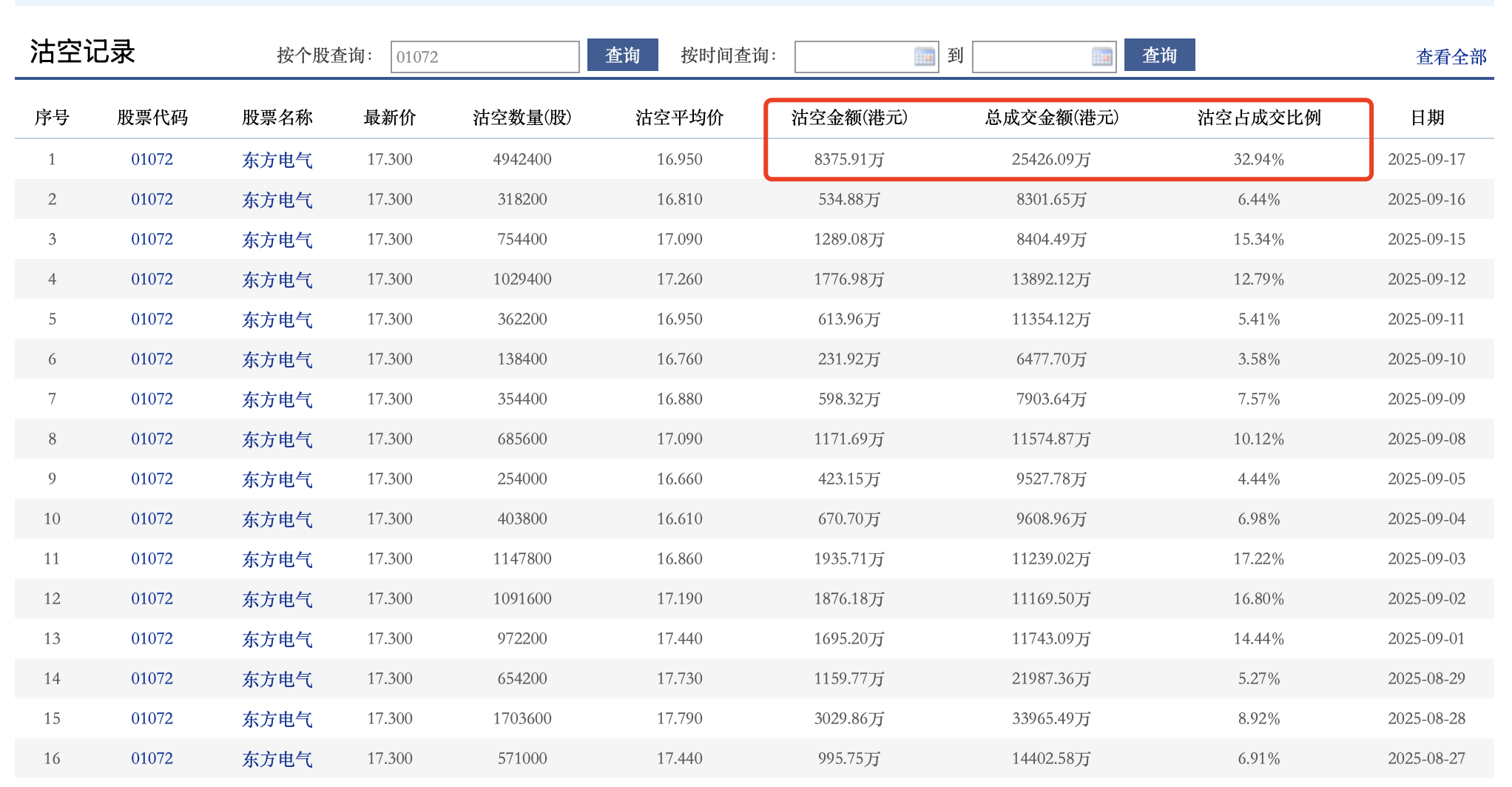Click the 日期 column header

click(x=1427, y=118)
